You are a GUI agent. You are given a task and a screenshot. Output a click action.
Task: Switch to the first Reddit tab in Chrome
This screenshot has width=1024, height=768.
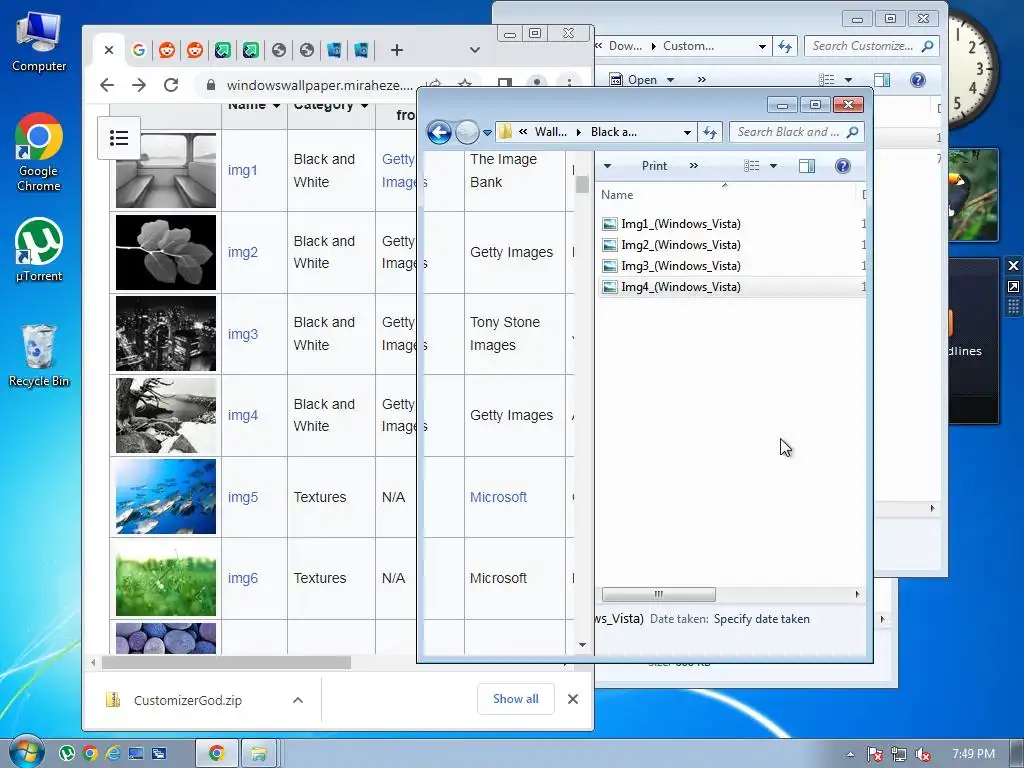167,50
